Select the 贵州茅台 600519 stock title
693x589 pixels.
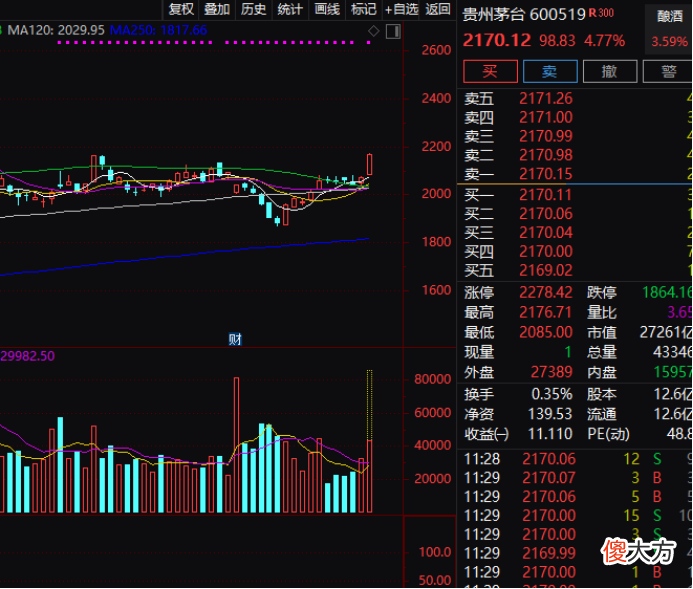pyautogui.click(x=524, y=15)
